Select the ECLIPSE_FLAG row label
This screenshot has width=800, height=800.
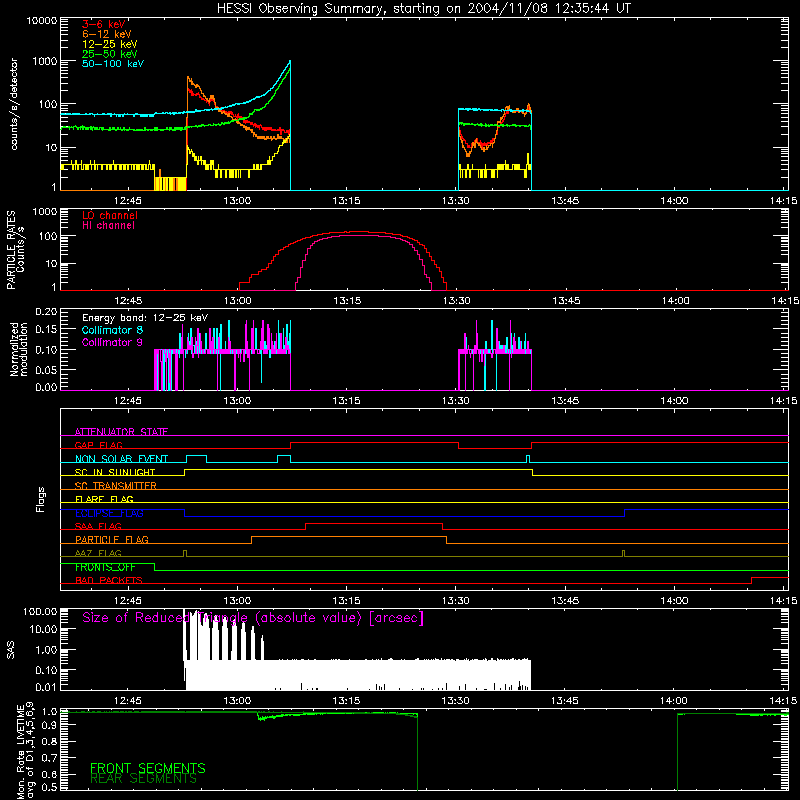(x=109, y=513)
